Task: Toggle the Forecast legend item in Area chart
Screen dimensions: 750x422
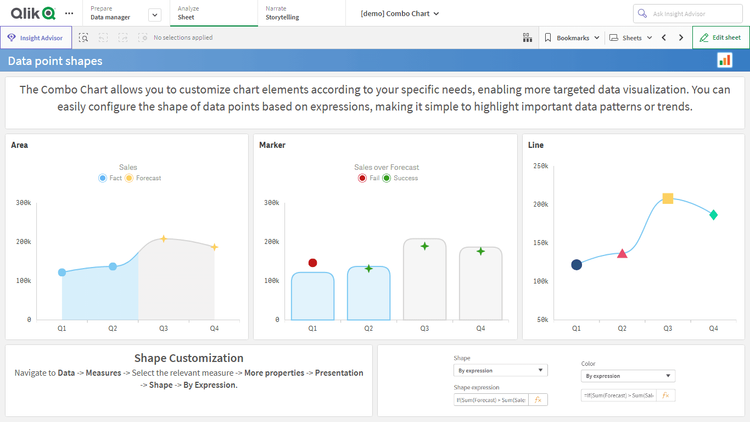Action: pyautogui.click(x=142, y=177)
